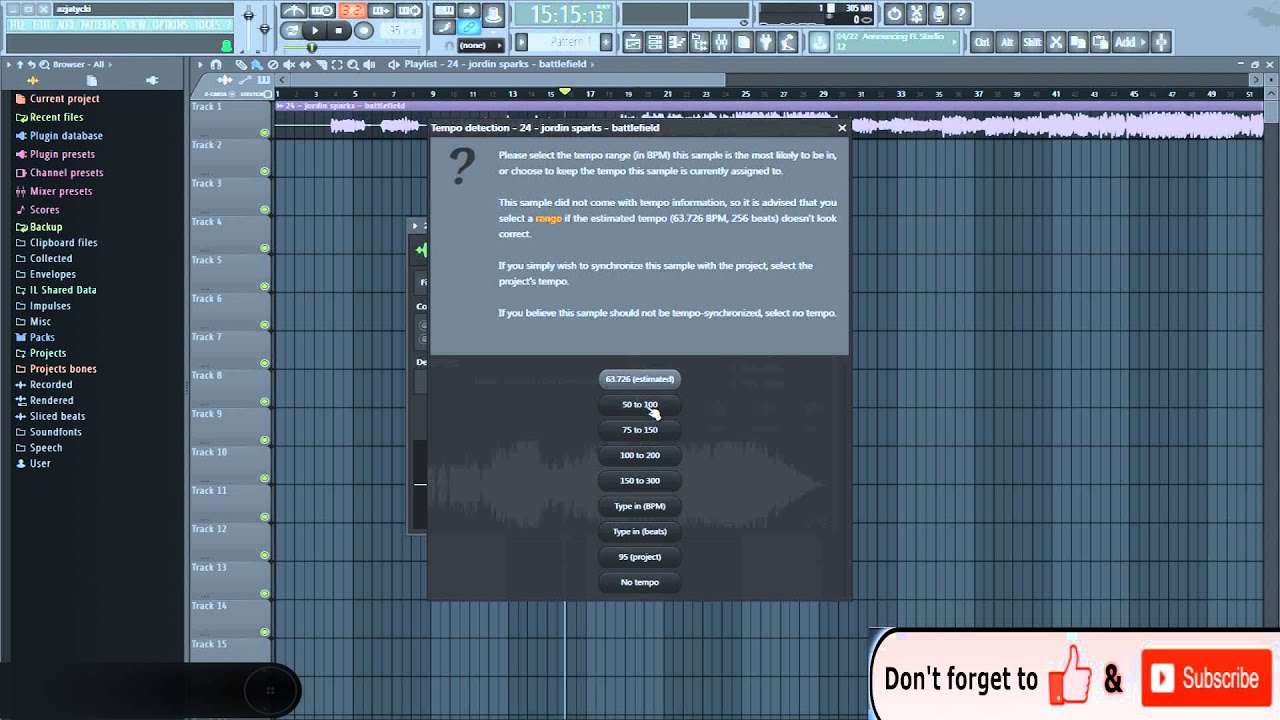The image size is (1280, 720).
Task: Mute Track 1 with its green switch
Action: pos(265,133)
